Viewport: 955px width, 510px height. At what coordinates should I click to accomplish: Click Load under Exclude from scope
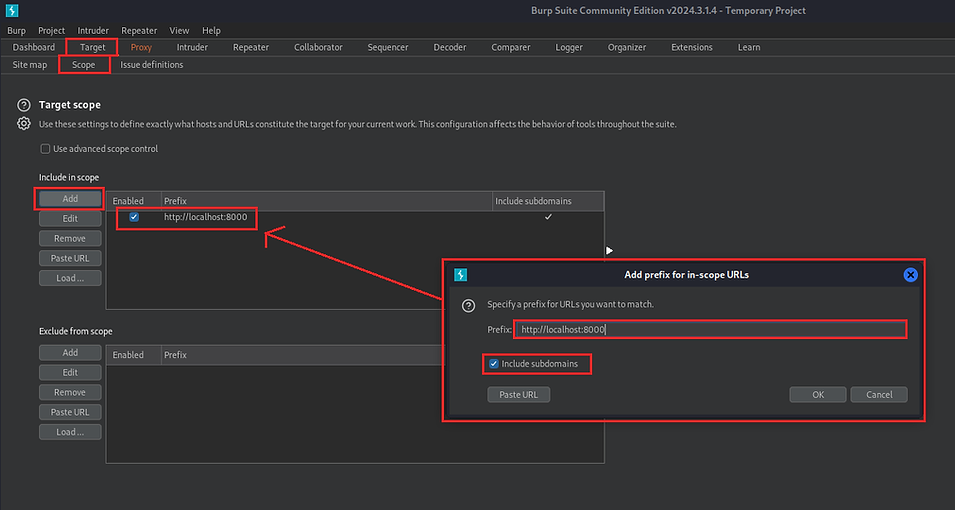(70, 431)
